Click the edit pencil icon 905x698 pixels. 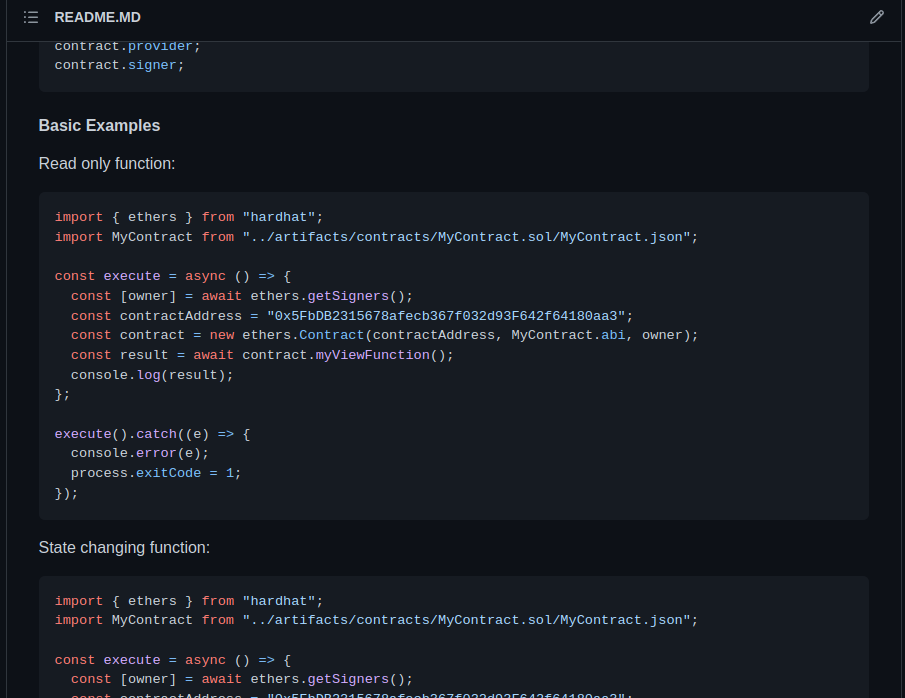[877, 17]
